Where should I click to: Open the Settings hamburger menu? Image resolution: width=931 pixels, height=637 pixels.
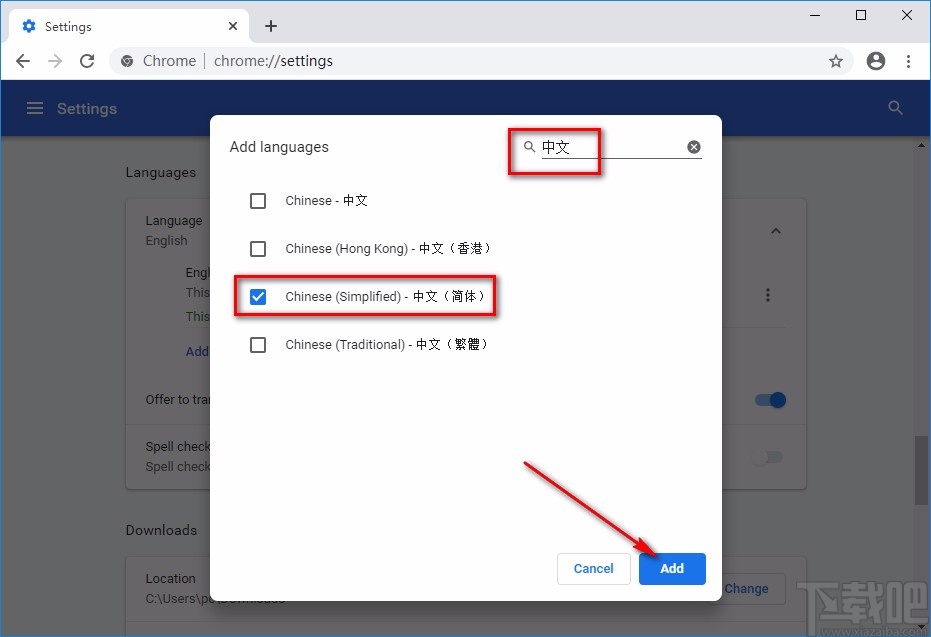(x=35, y=108)
